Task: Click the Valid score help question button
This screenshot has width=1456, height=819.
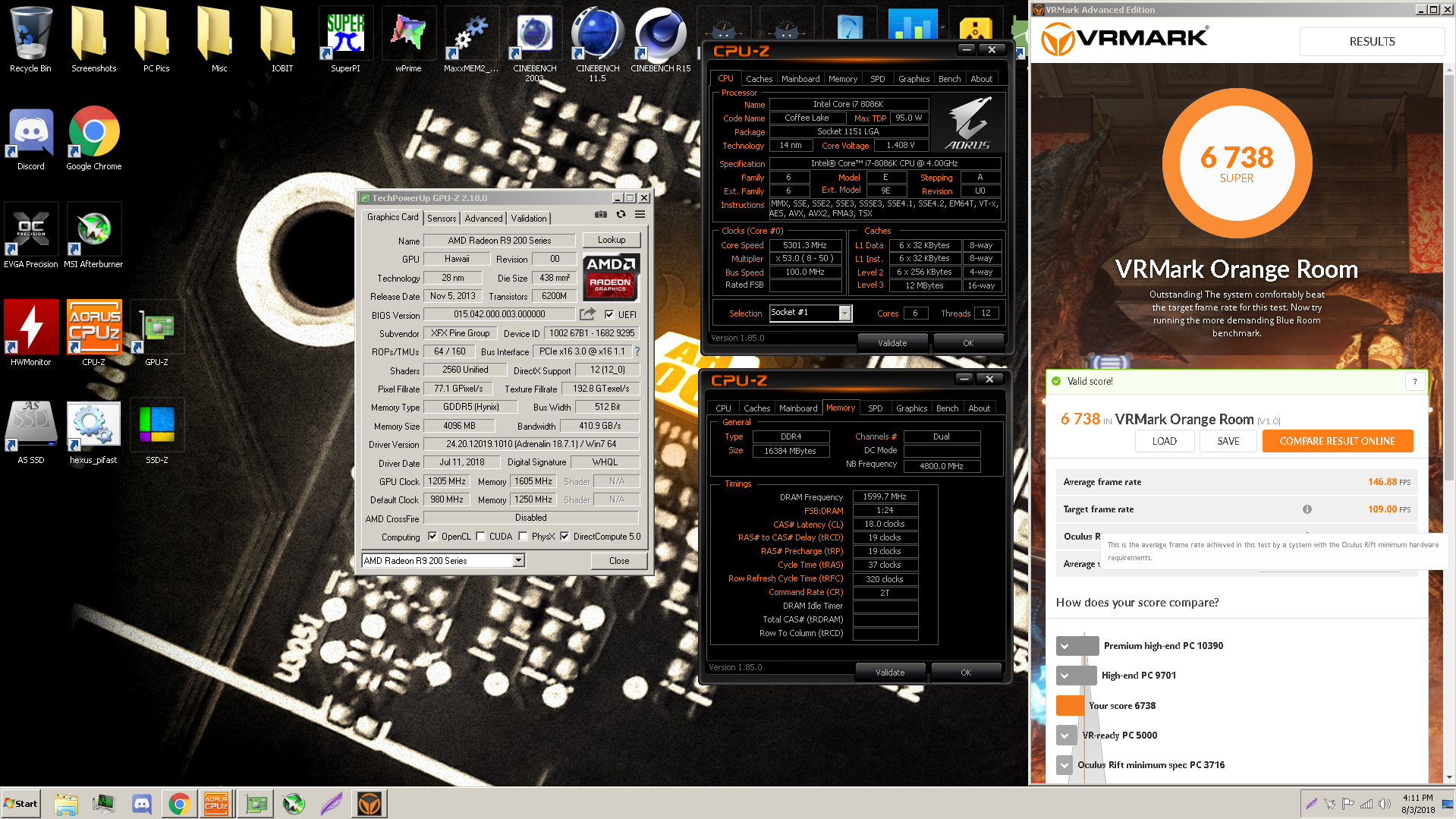Action: (x=1414, y=382)
